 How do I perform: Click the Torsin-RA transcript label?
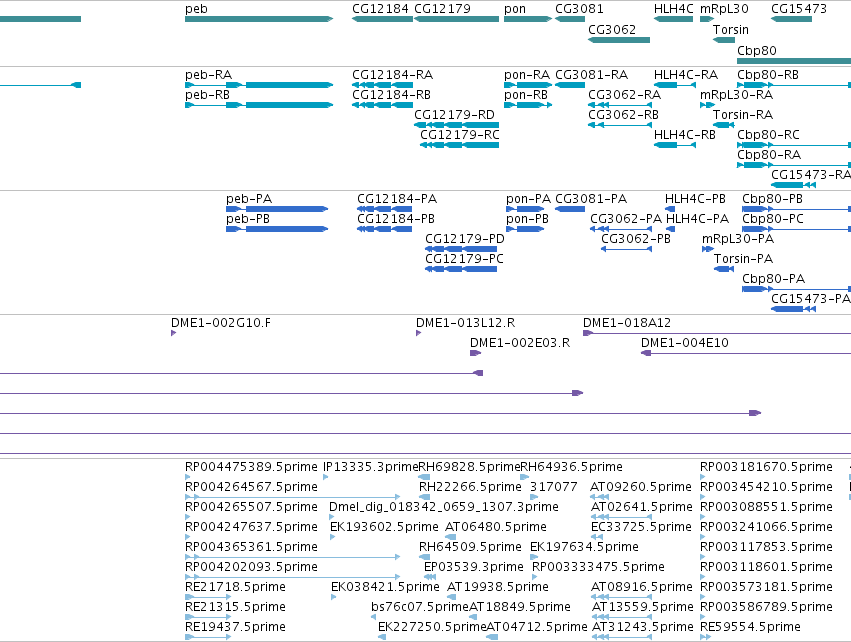743,115
